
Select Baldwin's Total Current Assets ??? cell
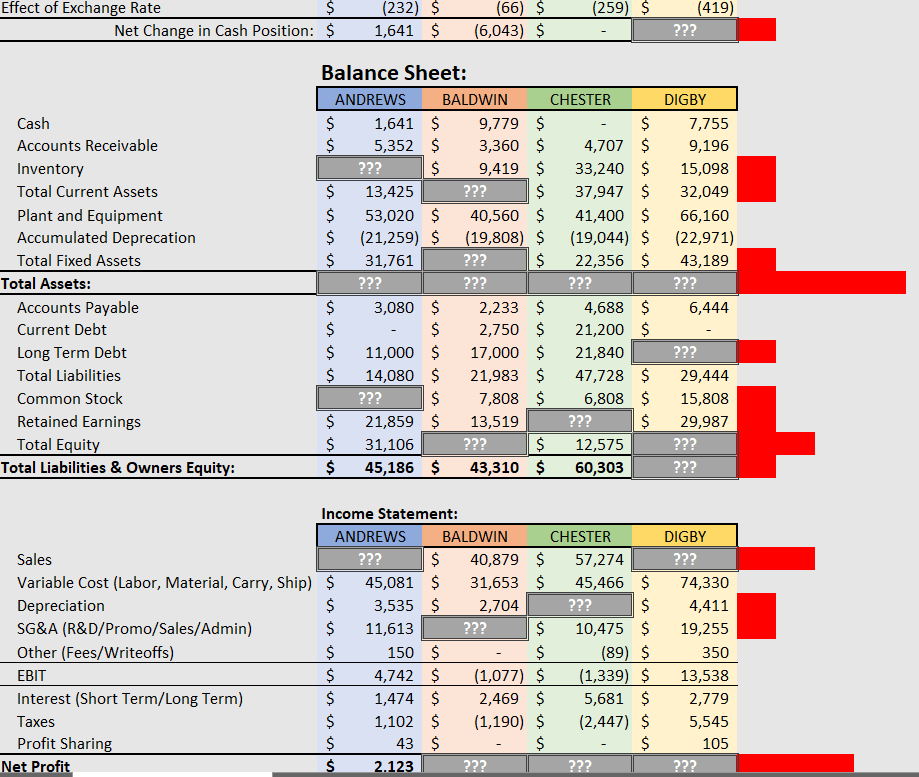(x=474, y=190)
